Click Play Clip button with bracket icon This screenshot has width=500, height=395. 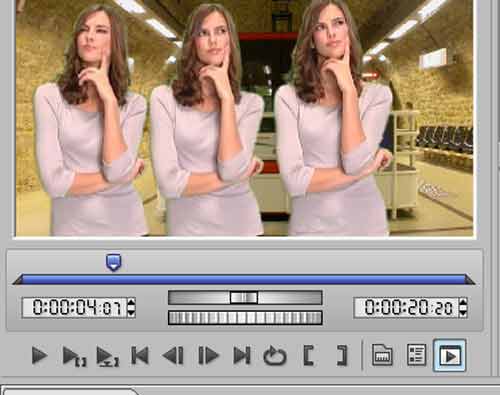coord(74,356)
